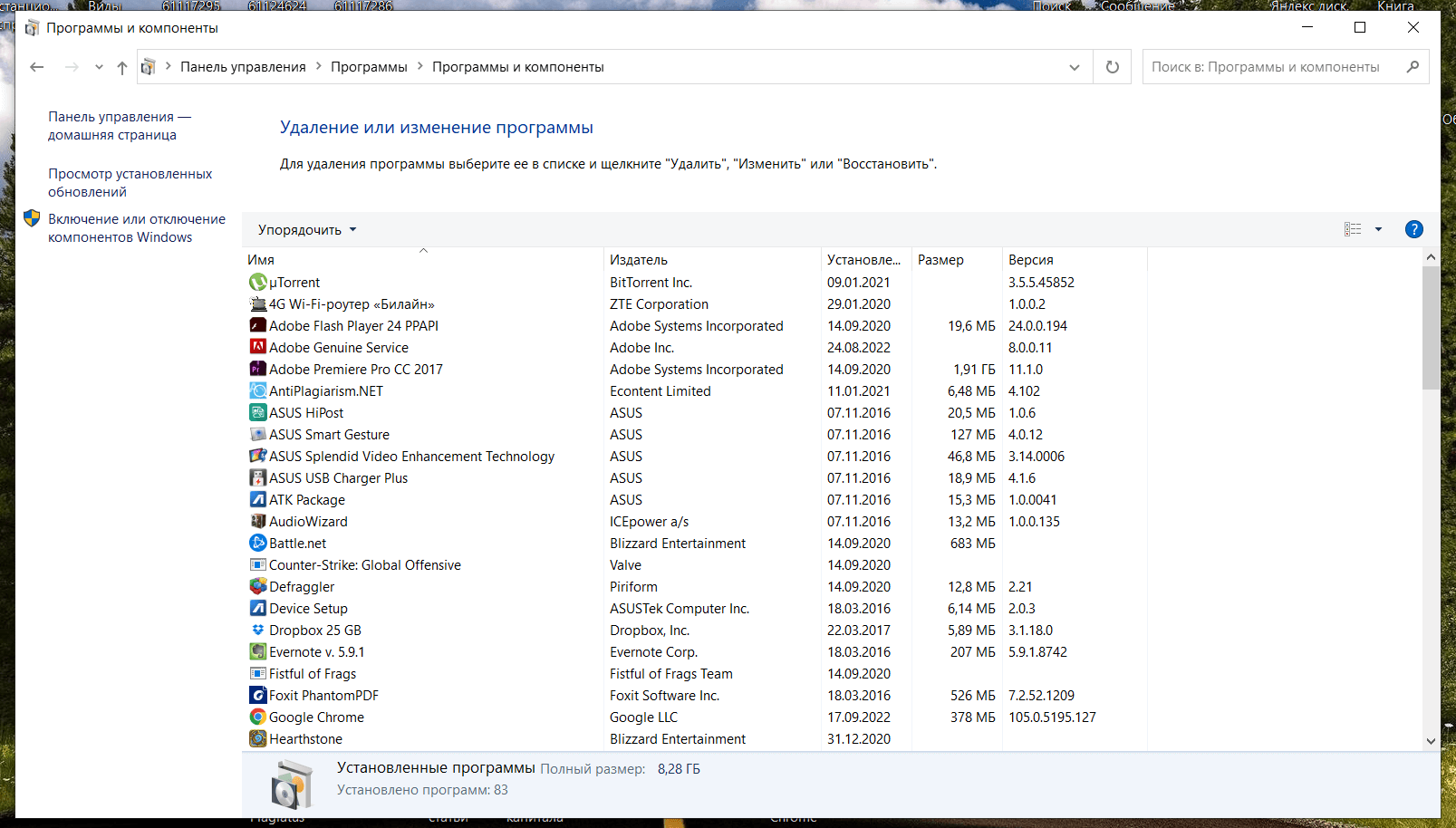Open the Упорядочить dropdown menu
The width and height of the screenshot is (1456, 828).
307,230
